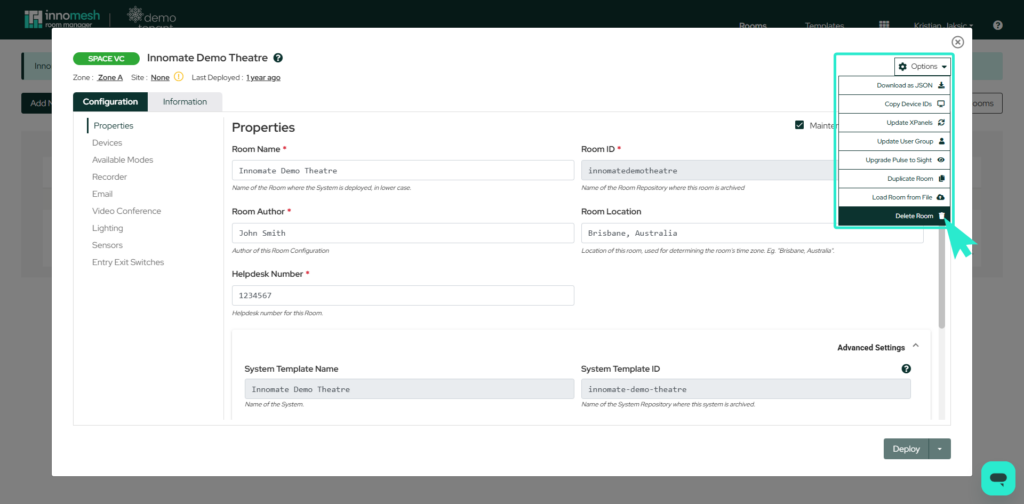Open Entry Exit Switches section

(x=128, y=262)
